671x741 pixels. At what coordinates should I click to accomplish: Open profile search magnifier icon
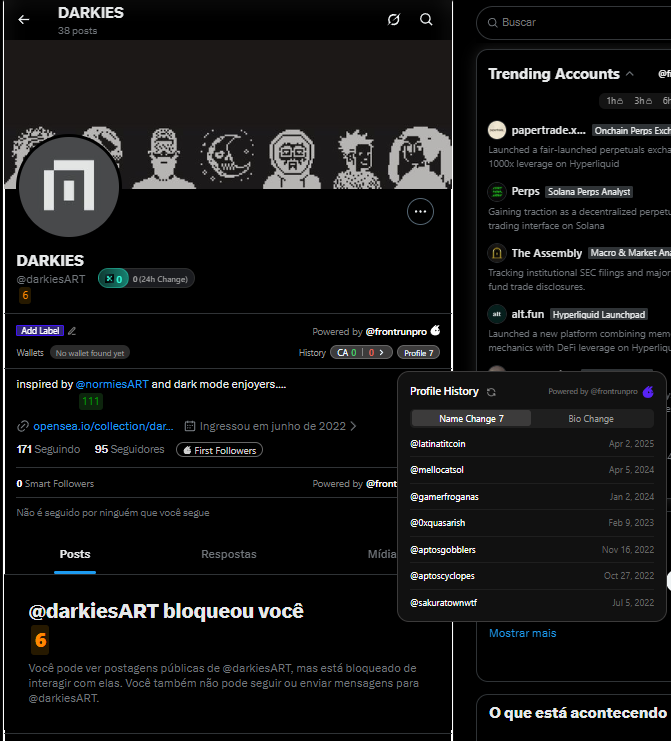(426, 19)
